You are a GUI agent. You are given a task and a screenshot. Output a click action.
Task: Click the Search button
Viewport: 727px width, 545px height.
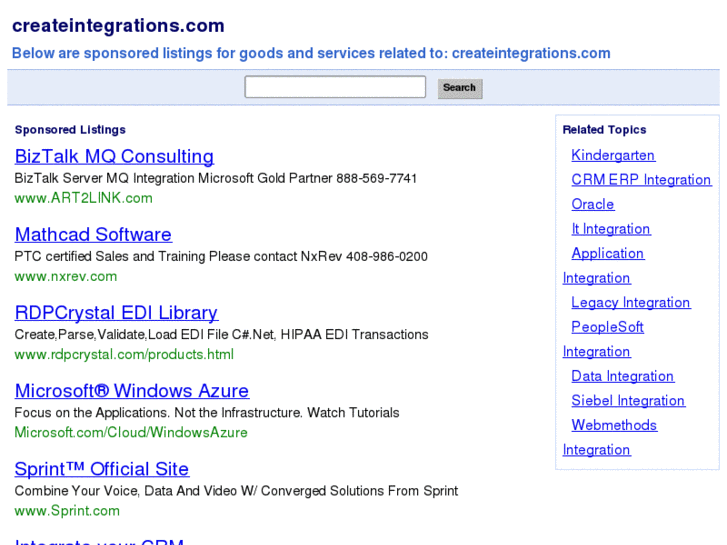click(x=459, y=88)
